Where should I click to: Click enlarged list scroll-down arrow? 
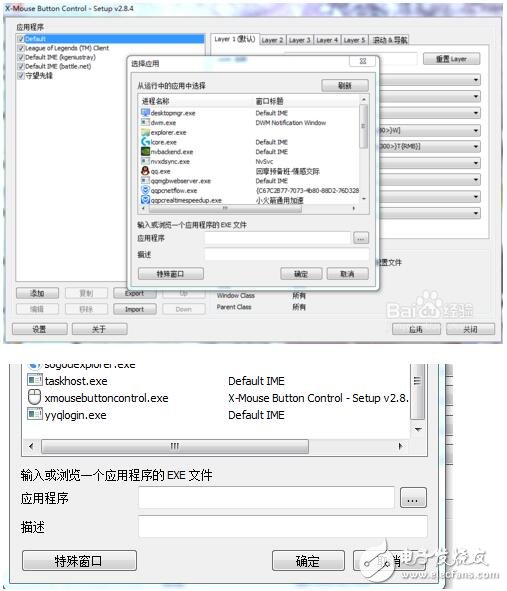418,429
